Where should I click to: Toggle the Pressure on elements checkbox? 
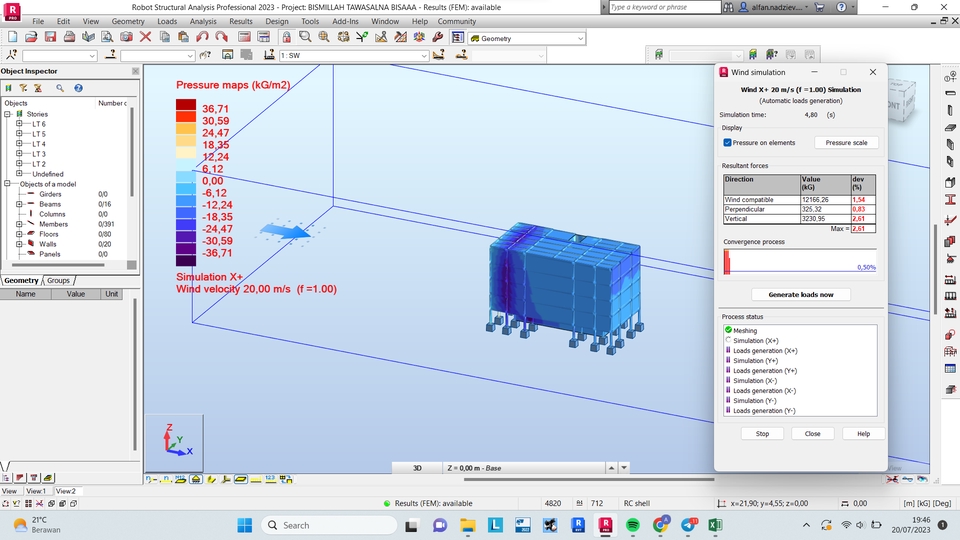[x=728, y=143]
